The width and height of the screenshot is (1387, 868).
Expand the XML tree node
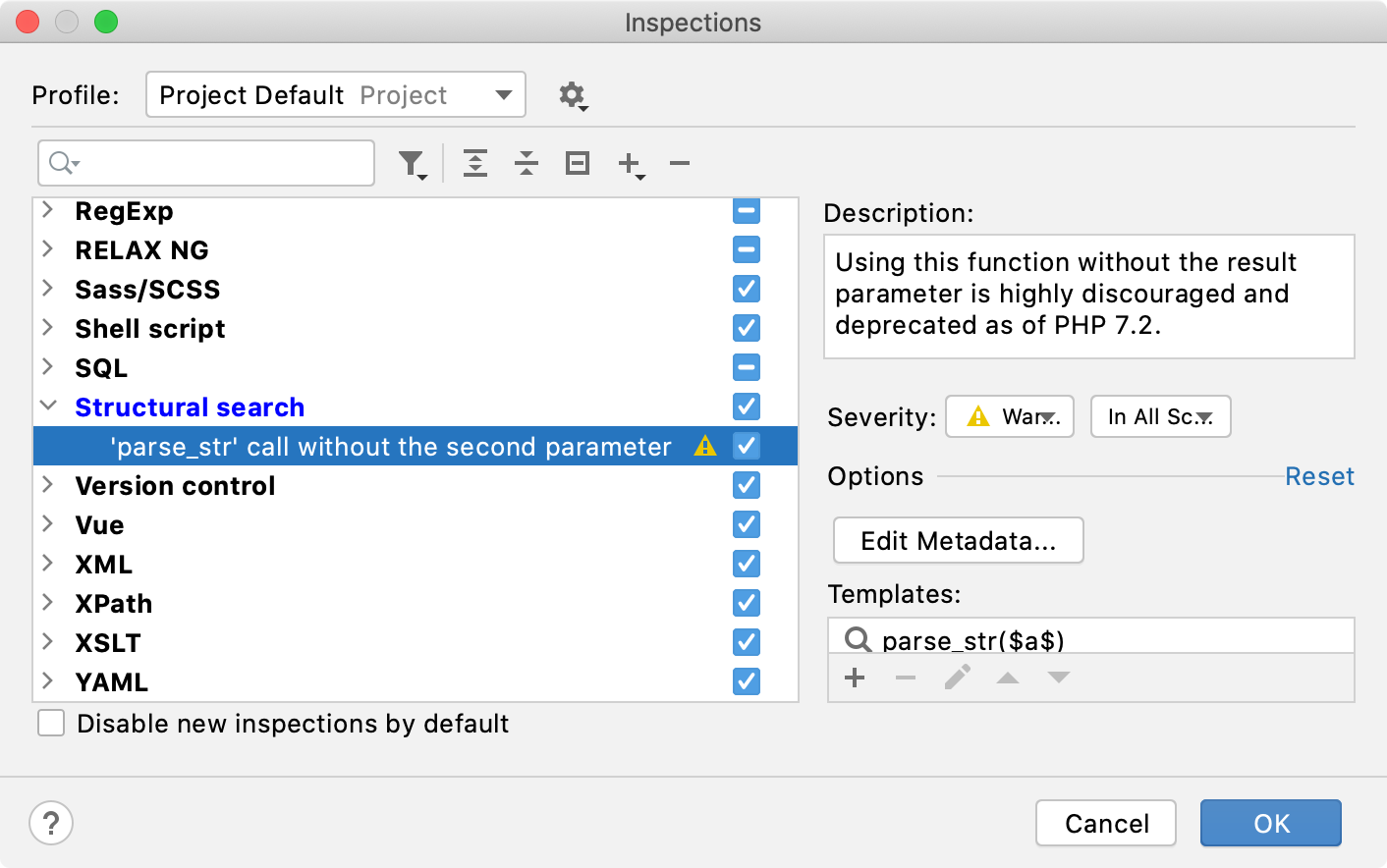click(x=47, y=563)
